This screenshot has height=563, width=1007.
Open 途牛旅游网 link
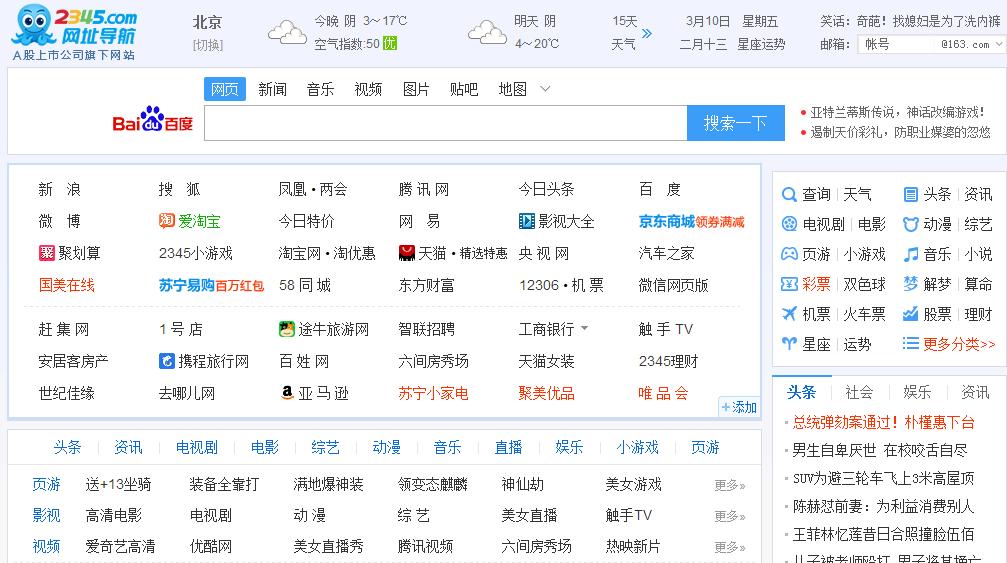[324, 329]
